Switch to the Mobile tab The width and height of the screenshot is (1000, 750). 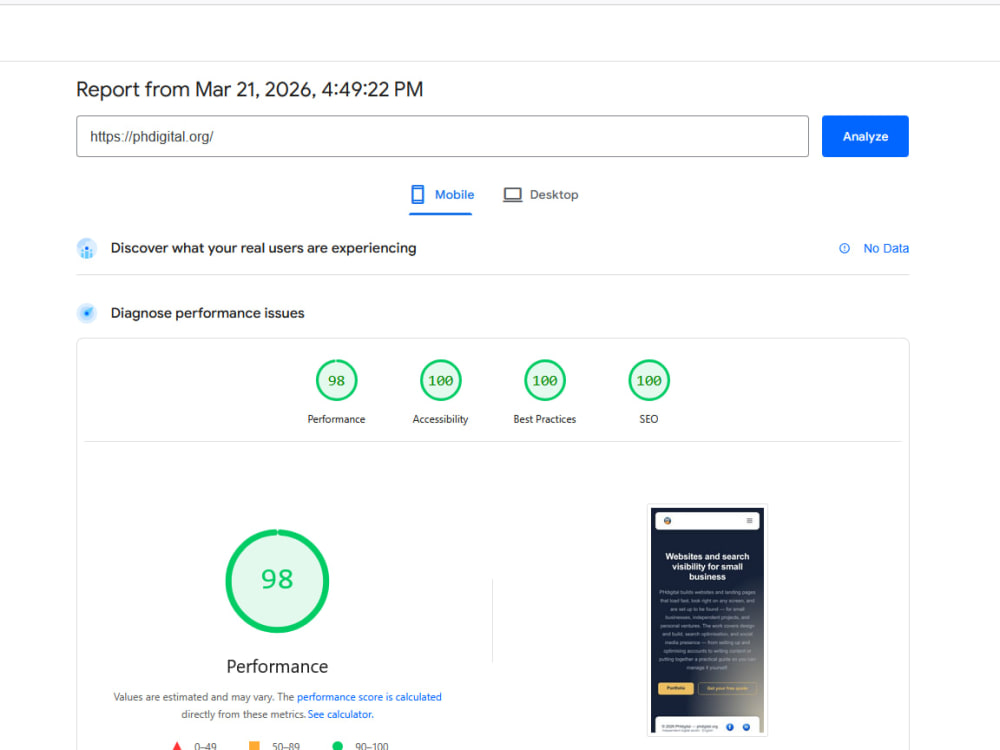441,195
